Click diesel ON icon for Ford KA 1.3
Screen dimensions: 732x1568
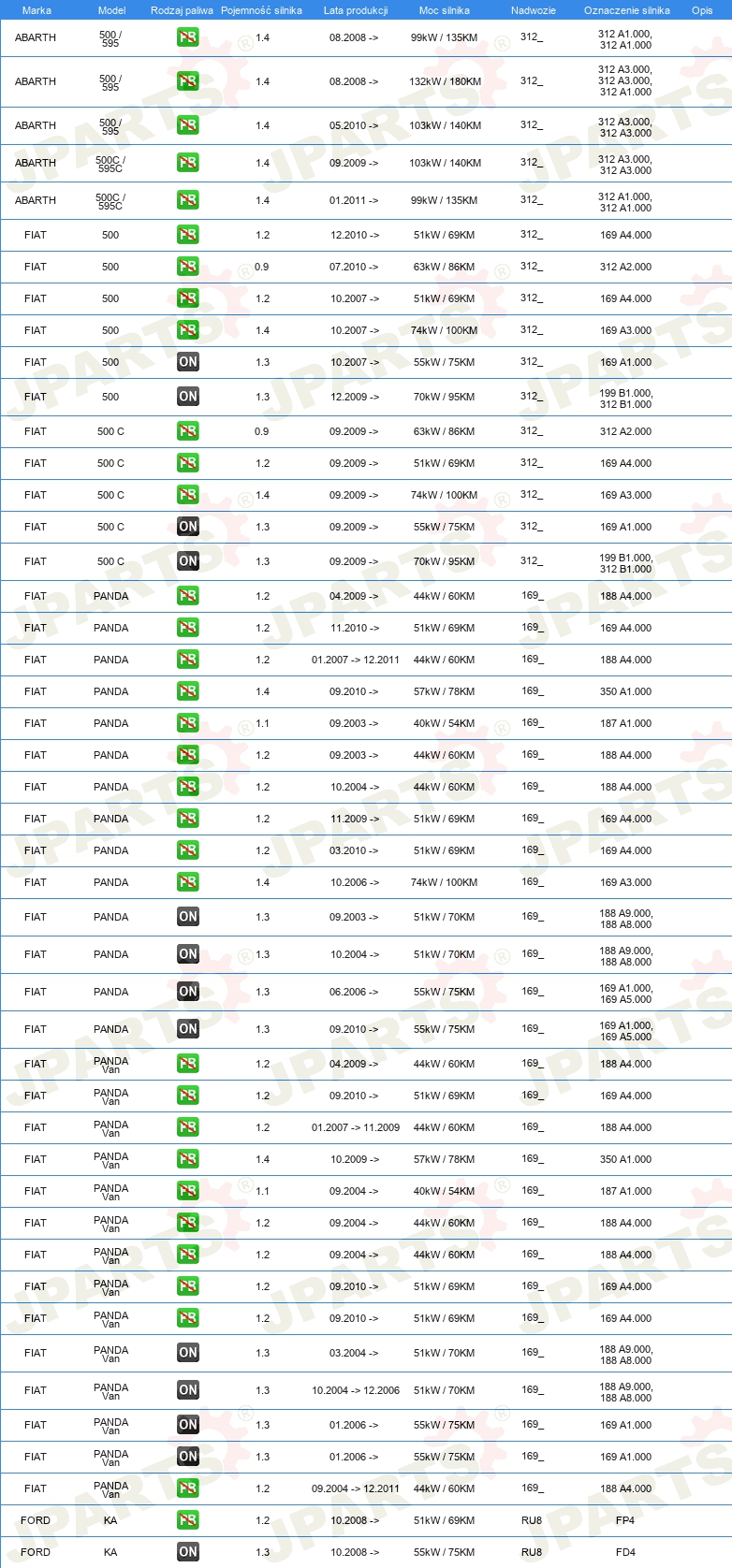pos(188,1552)
